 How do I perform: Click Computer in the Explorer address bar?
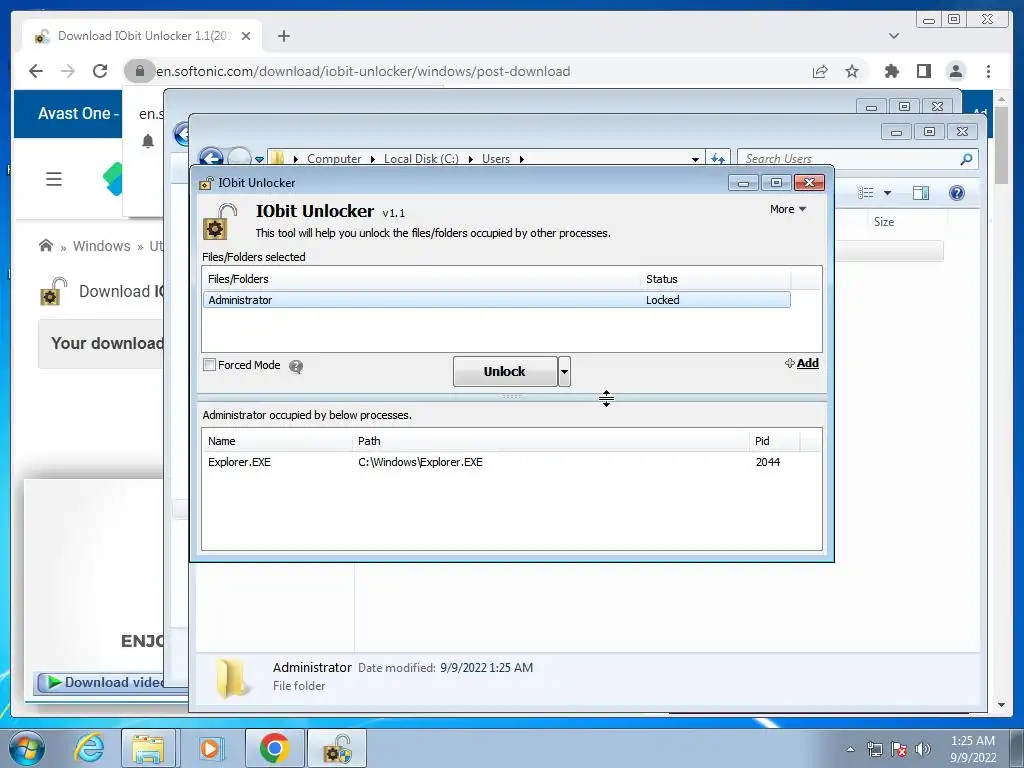point(334,159)
